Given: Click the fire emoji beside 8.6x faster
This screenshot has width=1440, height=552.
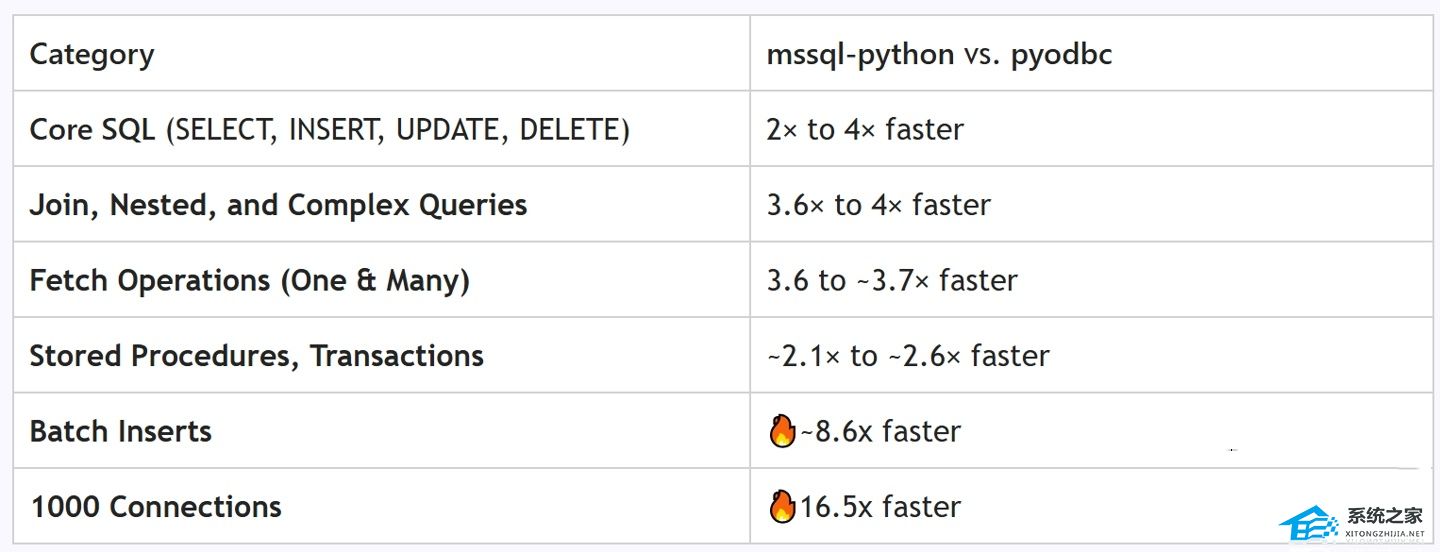Looking at the screenshot, I should (782, 432).
